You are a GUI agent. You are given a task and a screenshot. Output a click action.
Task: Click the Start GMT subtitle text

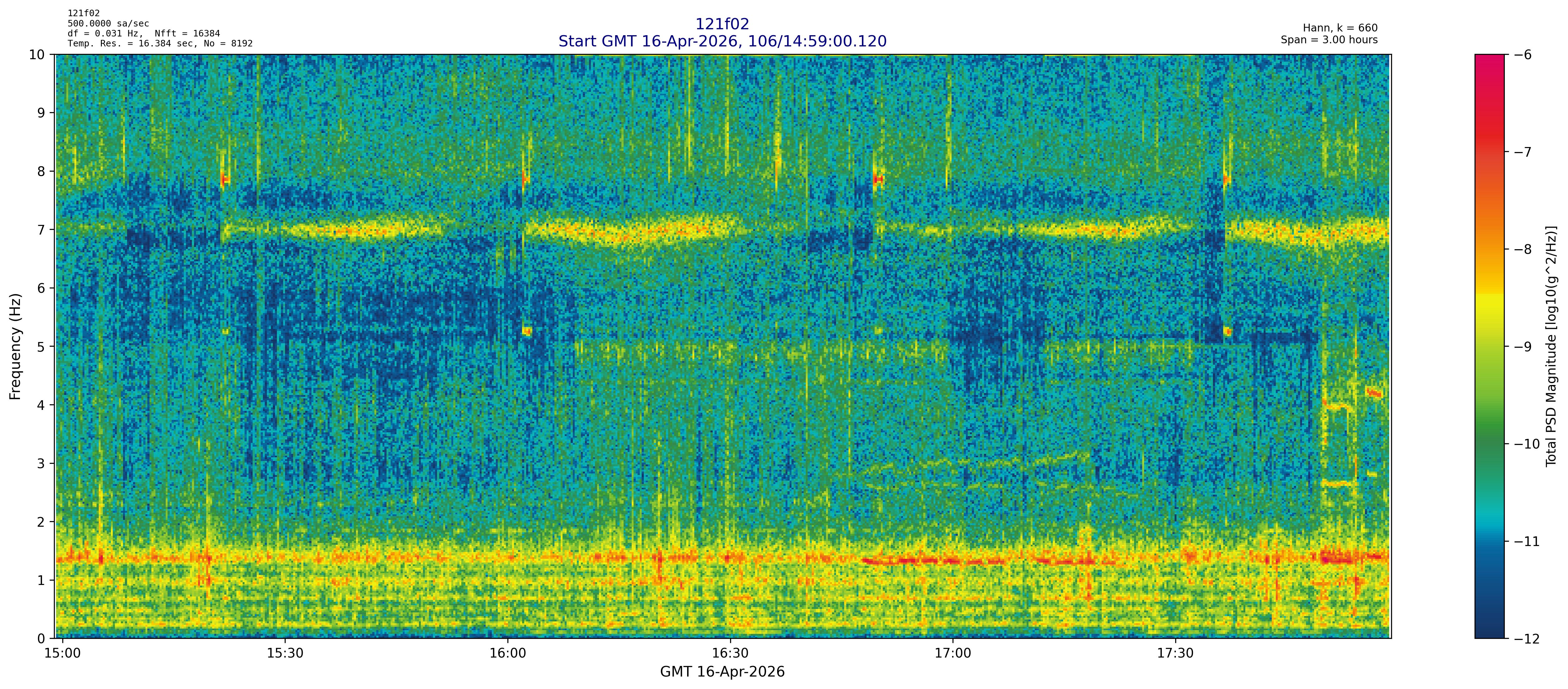pos(722,41)
